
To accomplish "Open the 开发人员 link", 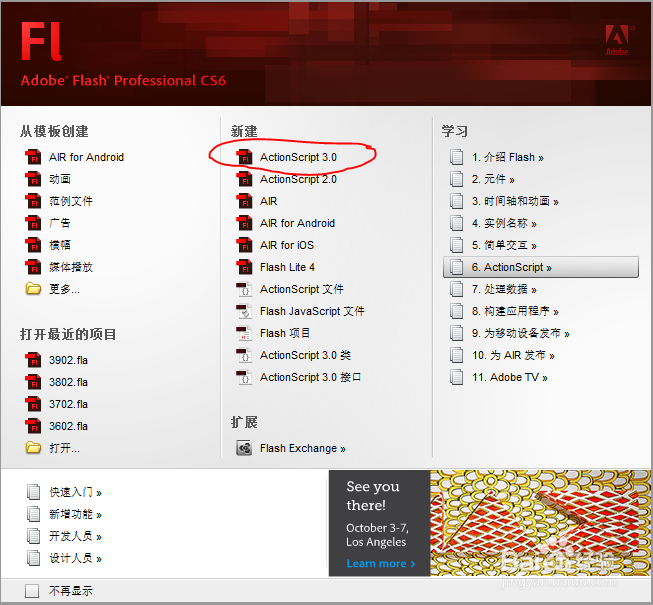I will tap(75, 536).
